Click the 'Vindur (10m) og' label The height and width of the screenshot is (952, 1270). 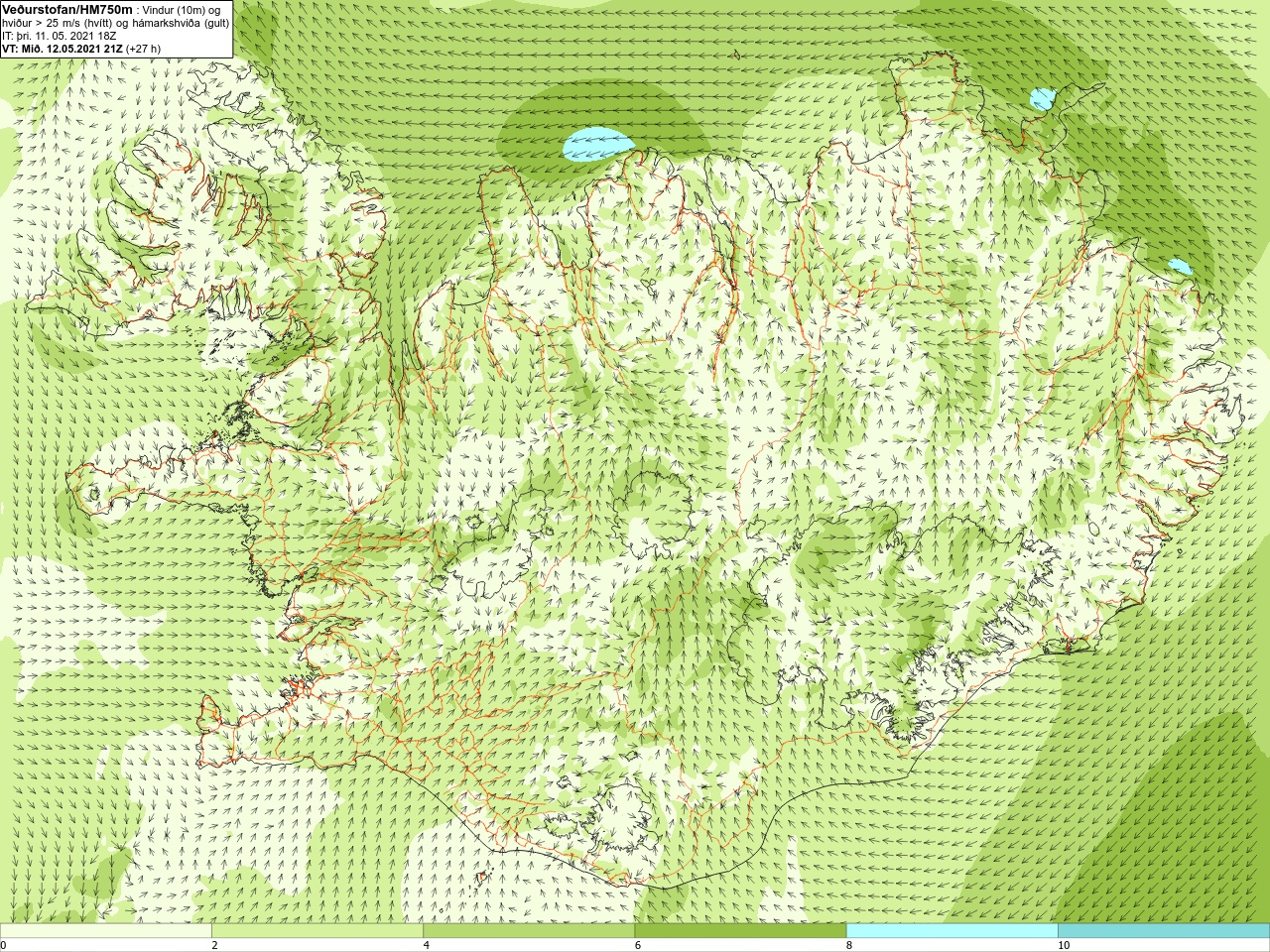tap(184, 10)
